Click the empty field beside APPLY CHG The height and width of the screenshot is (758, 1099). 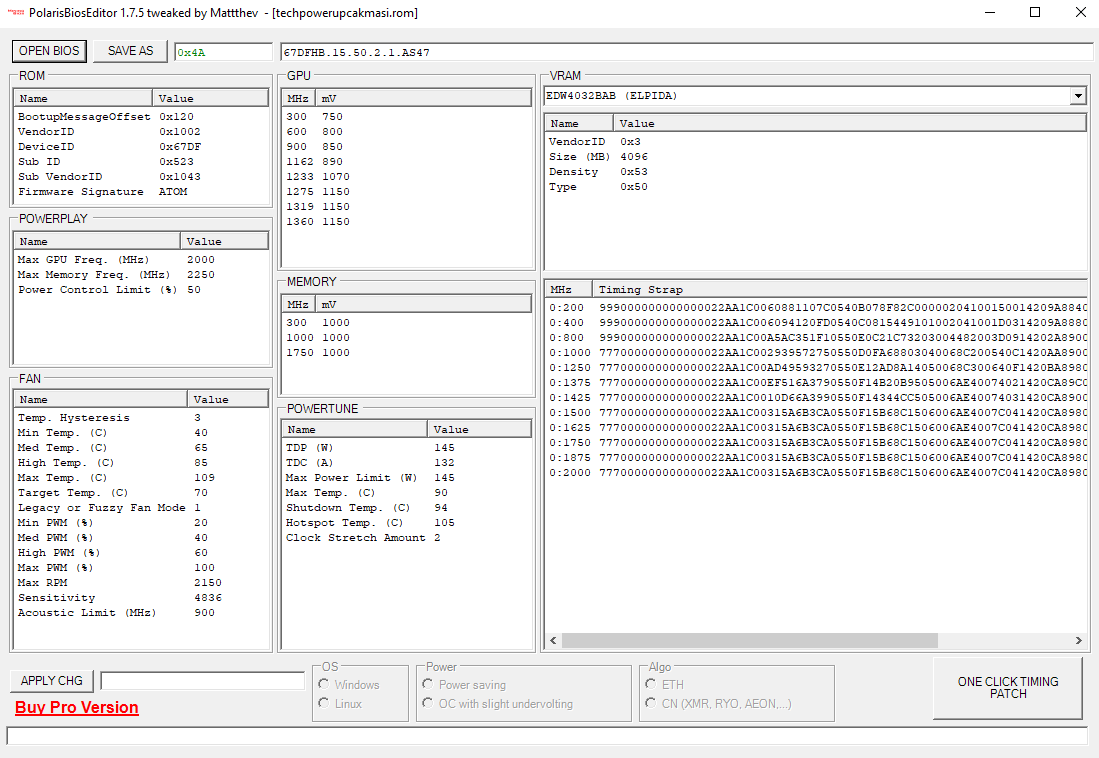pos(203,681)
